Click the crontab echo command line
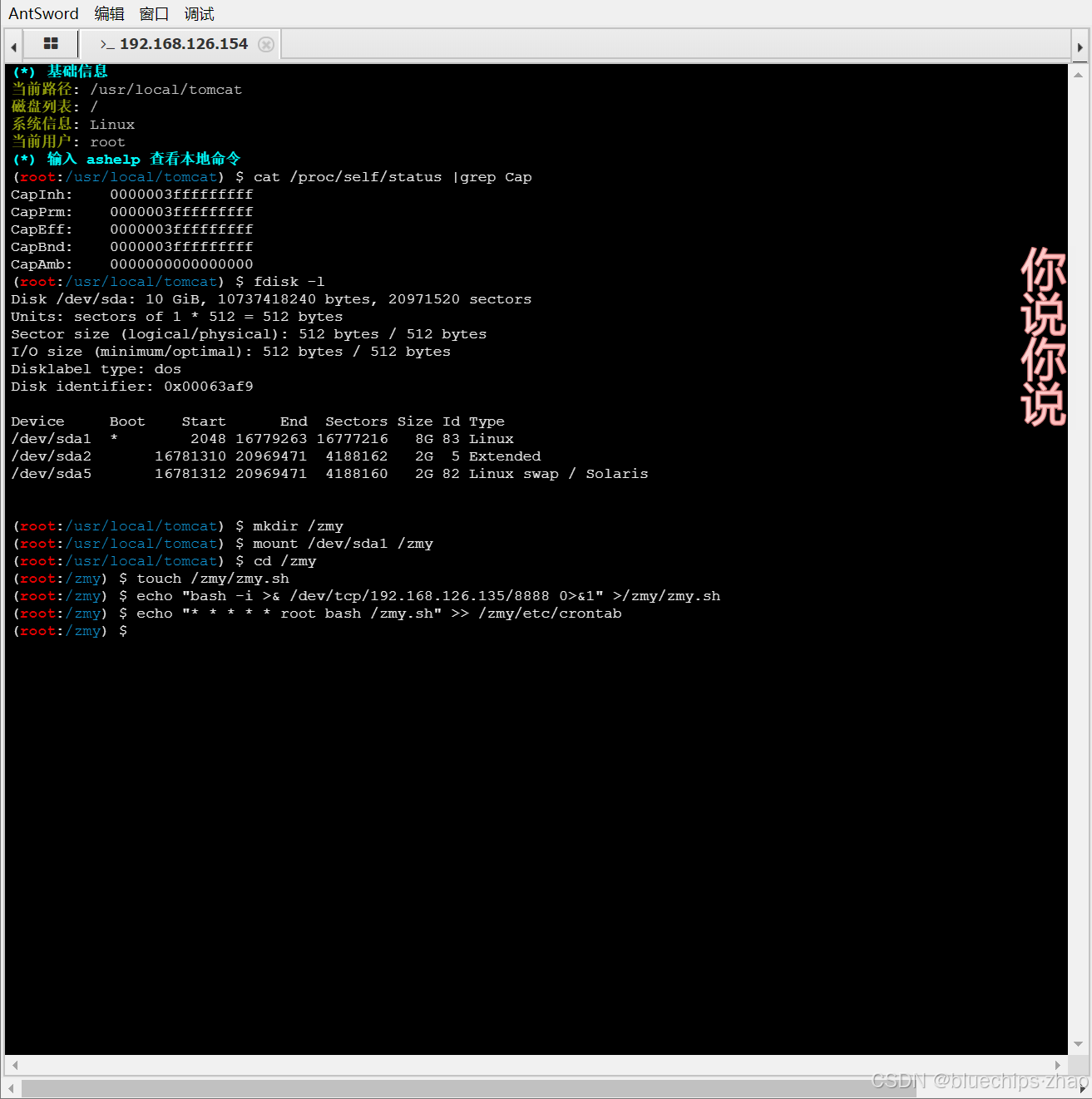 point(378,614)
